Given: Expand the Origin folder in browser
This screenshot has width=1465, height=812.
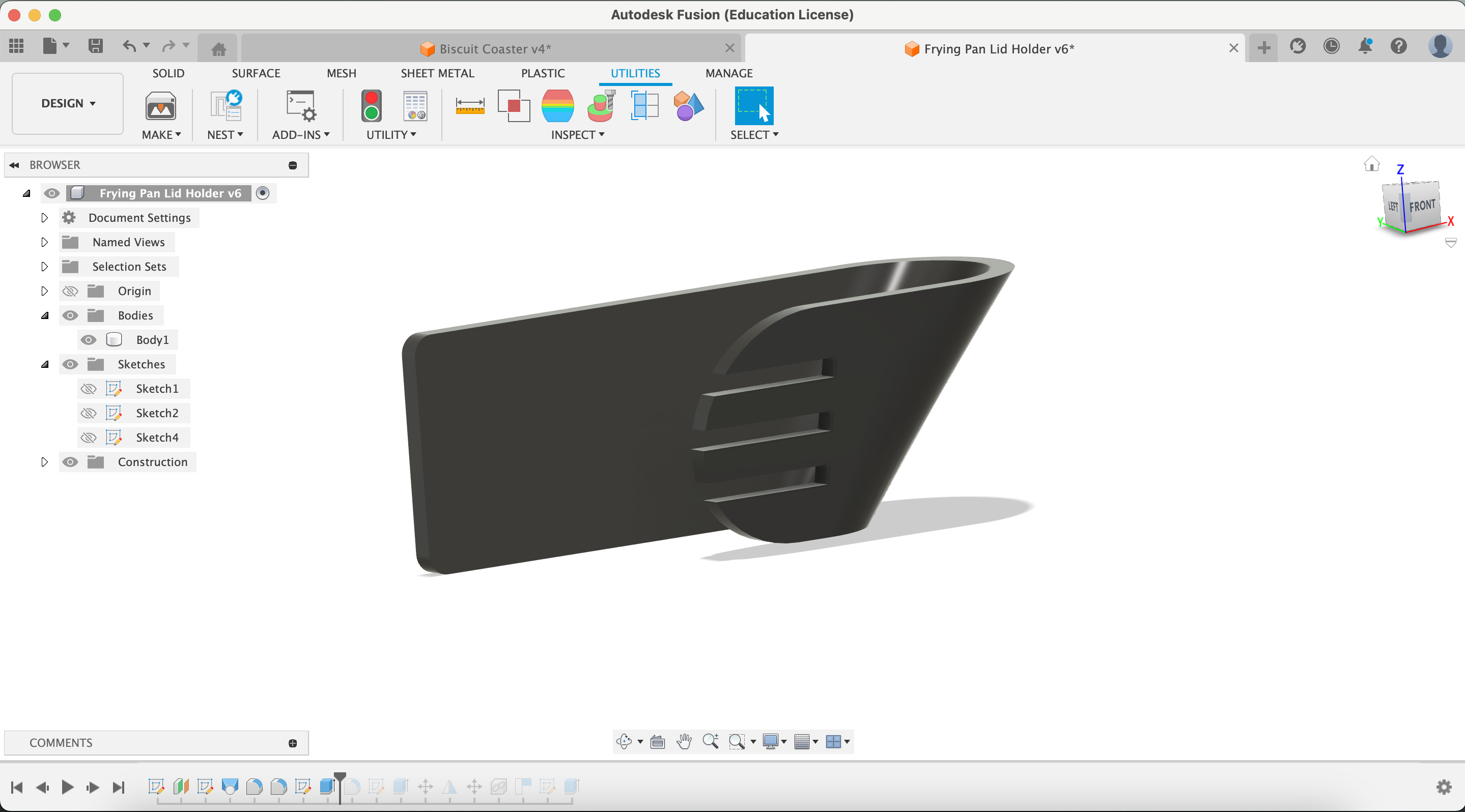Looking at the screenshot, I should coord(44,291).
